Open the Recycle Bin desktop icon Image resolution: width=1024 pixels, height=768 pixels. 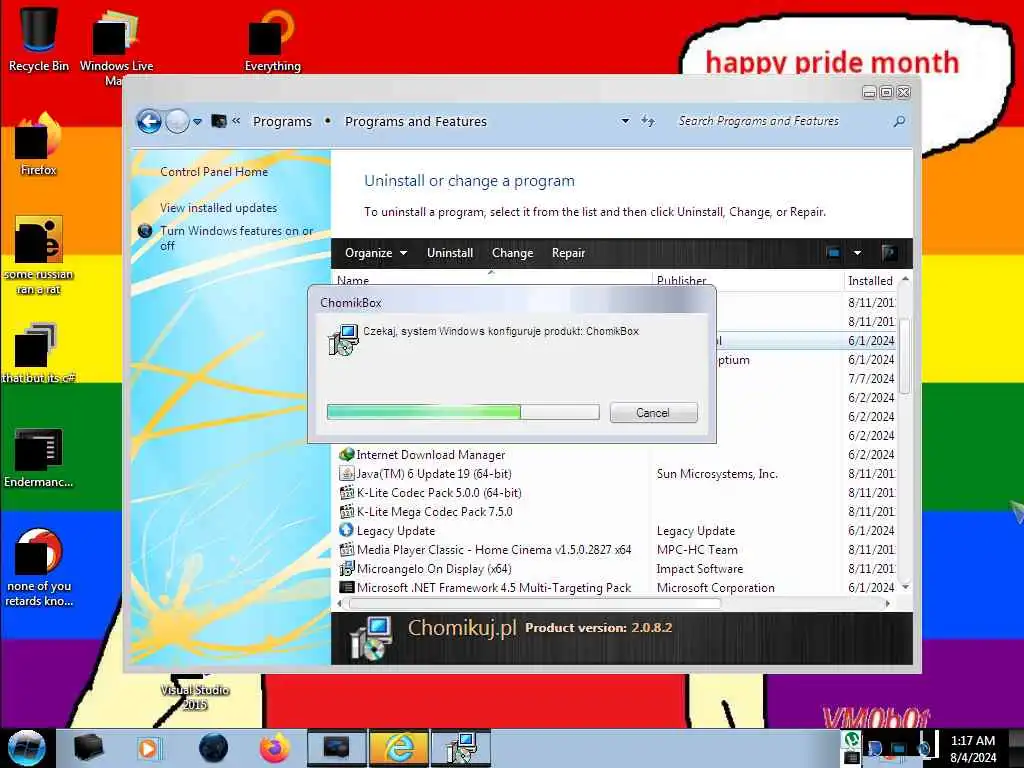coord(39,38)
